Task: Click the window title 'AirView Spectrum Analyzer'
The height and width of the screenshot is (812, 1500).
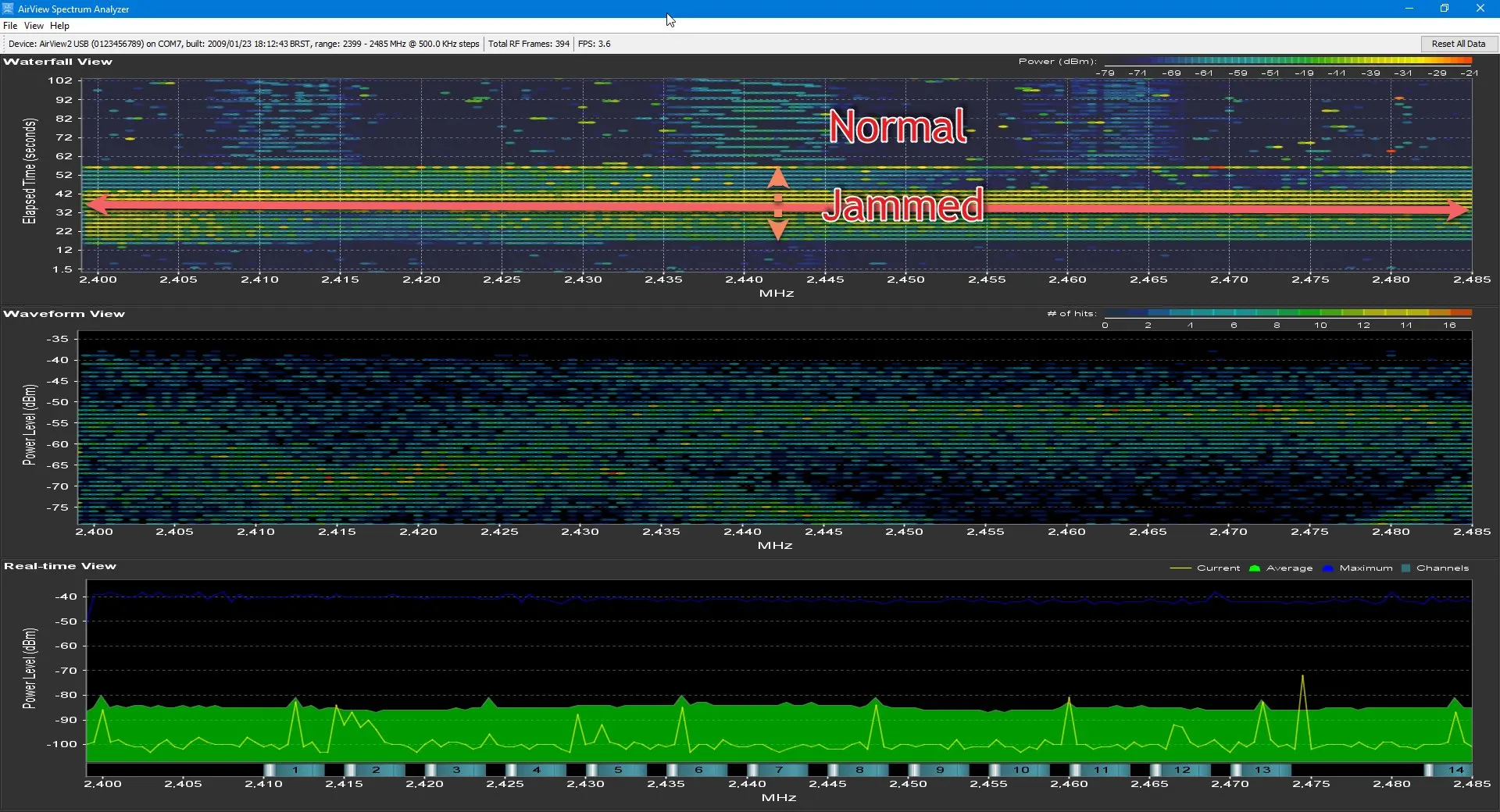Action: (x=73, y=9)
